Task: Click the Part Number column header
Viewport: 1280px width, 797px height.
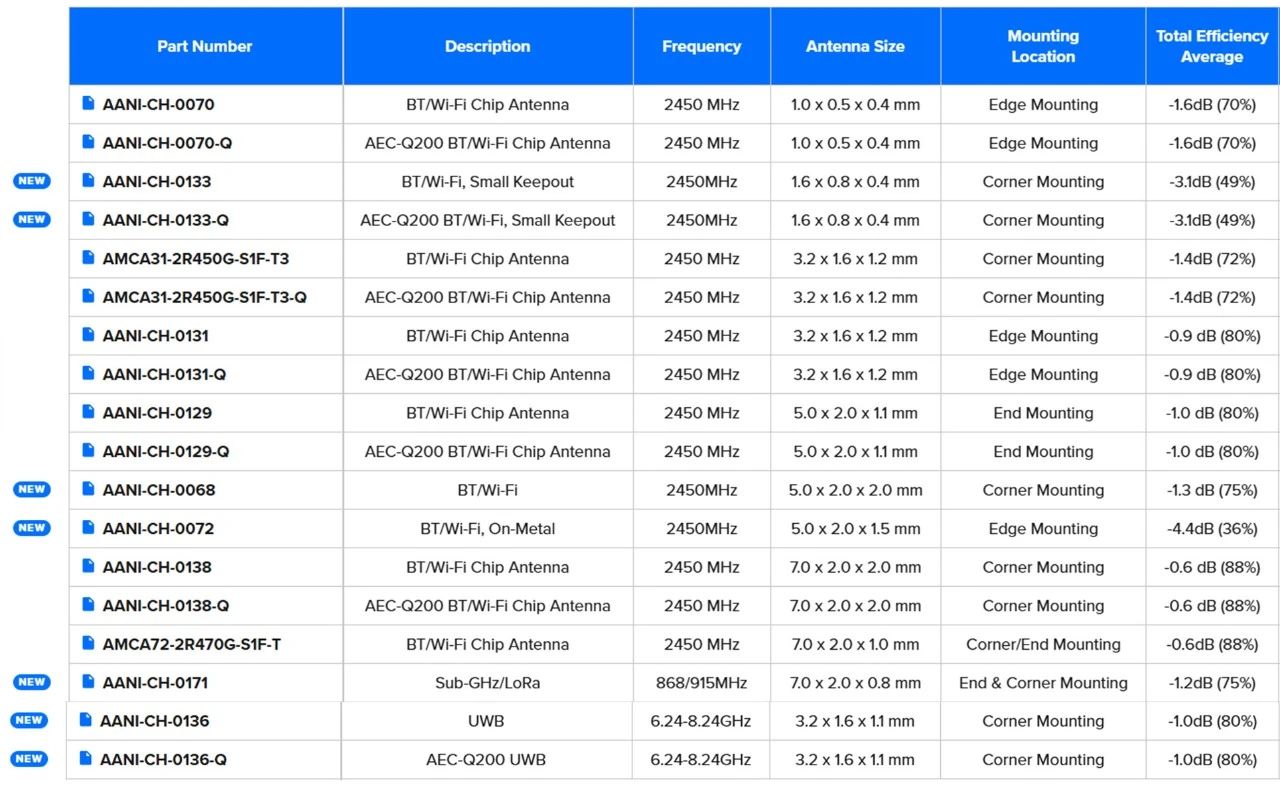Action: [205, 46]
